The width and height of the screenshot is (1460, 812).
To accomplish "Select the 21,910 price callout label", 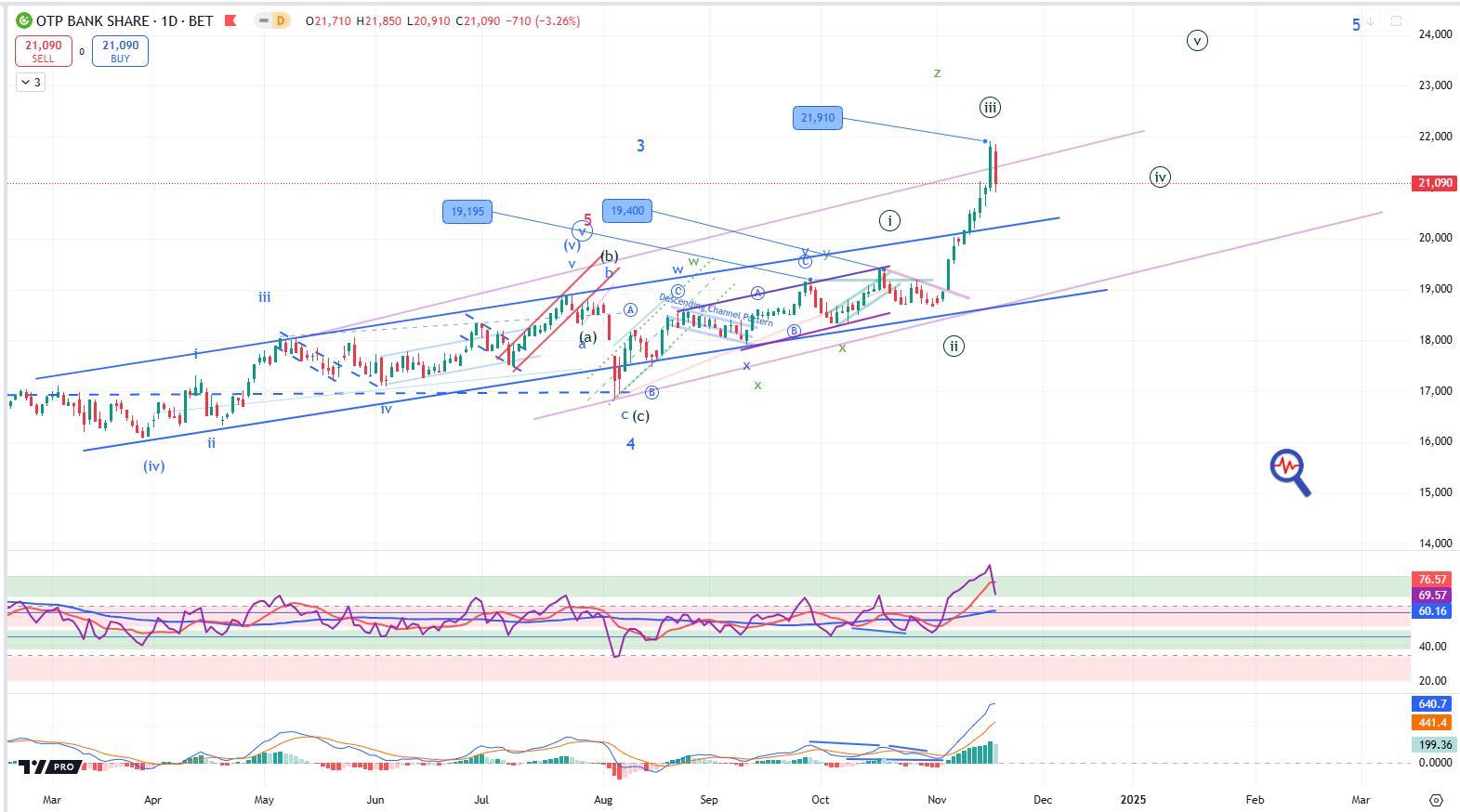I will 818,118.
